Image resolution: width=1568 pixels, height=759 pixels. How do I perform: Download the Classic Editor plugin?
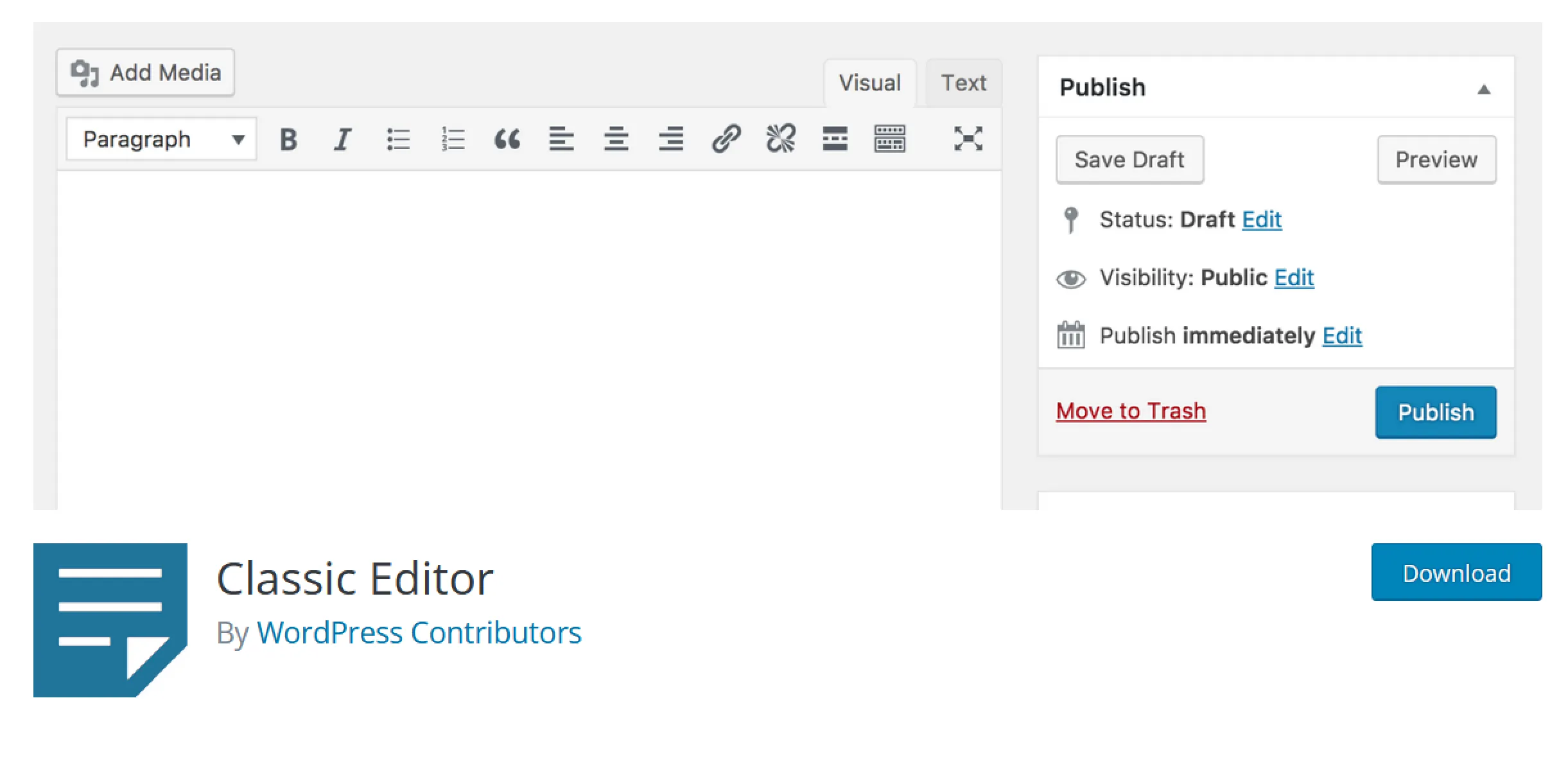(x=1456, y=572)
